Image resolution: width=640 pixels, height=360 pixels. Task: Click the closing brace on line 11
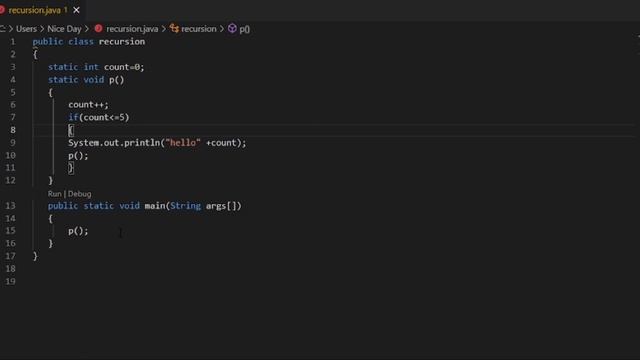71,168
